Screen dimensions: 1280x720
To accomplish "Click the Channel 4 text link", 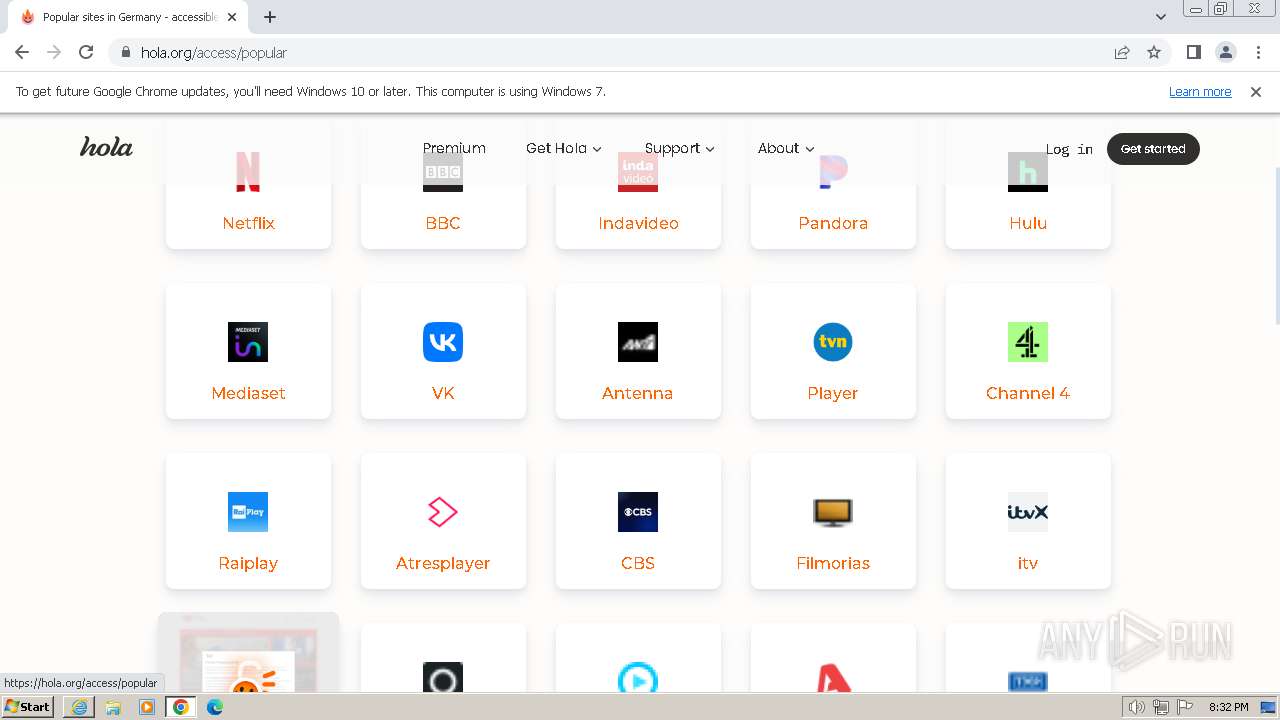I will pos(1028,393).
